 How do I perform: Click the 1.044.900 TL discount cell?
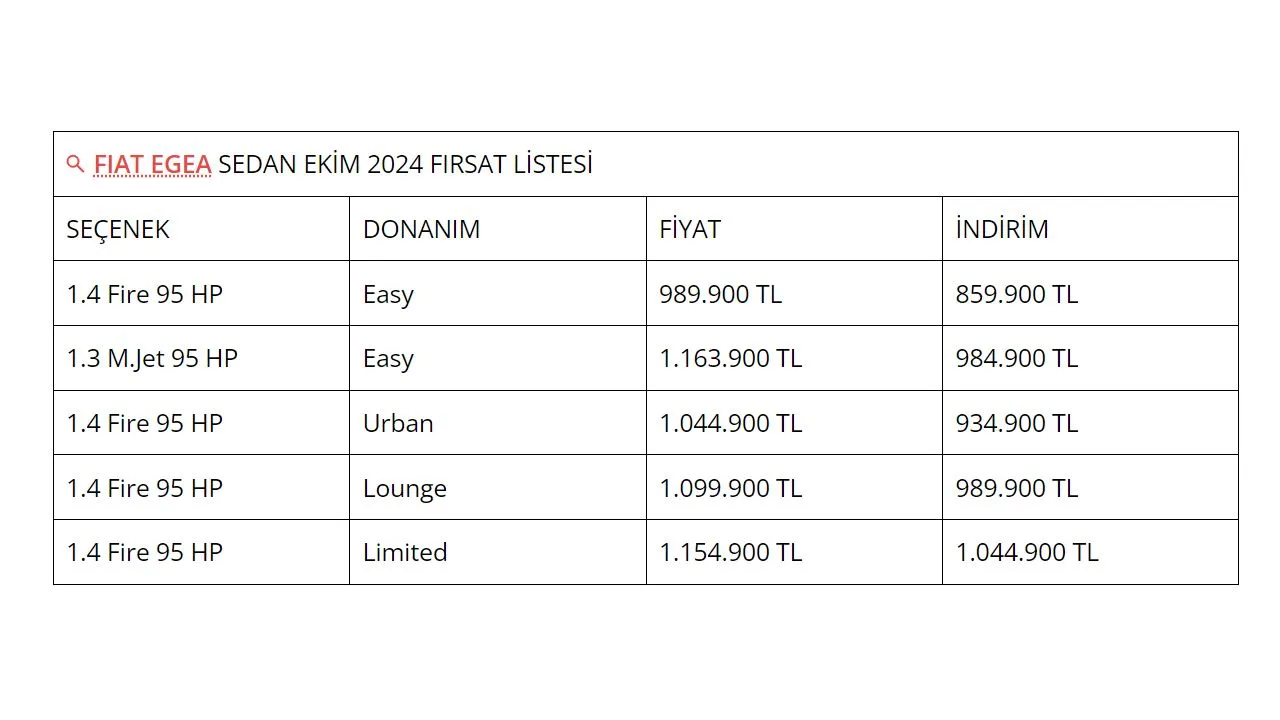[x=1090, y=552]
